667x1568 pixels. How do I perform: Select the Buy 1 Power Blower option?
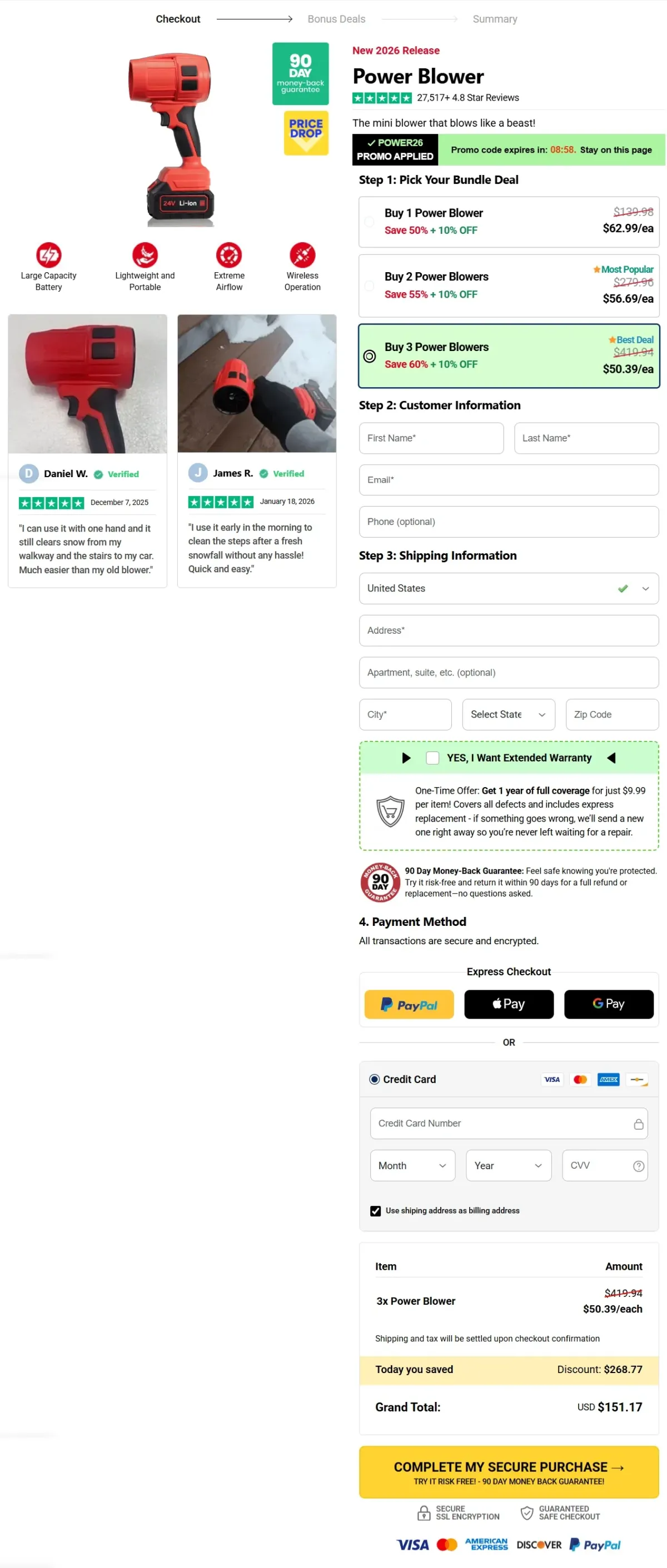pyautogui.click(x=509, y=222)
